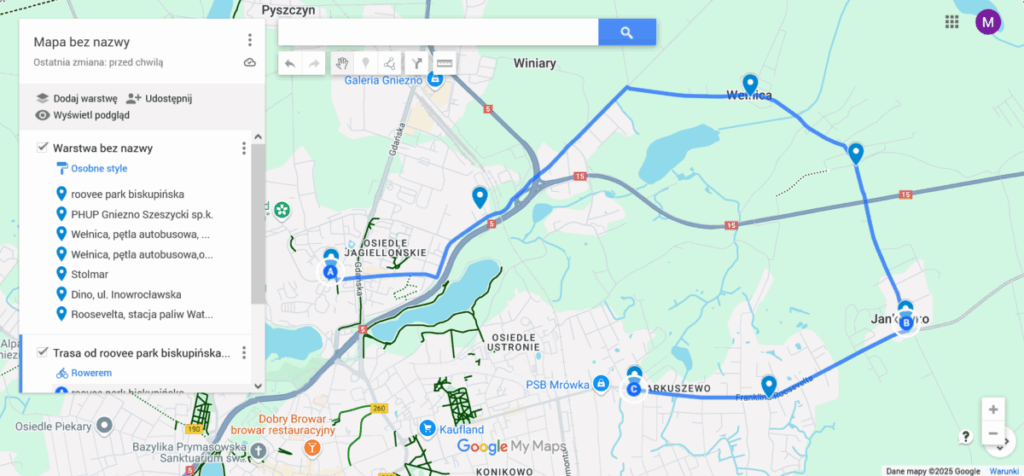Click the map zoom in plus button
Viewport: 1024px width, 476px height.
(x=993, y=409)
